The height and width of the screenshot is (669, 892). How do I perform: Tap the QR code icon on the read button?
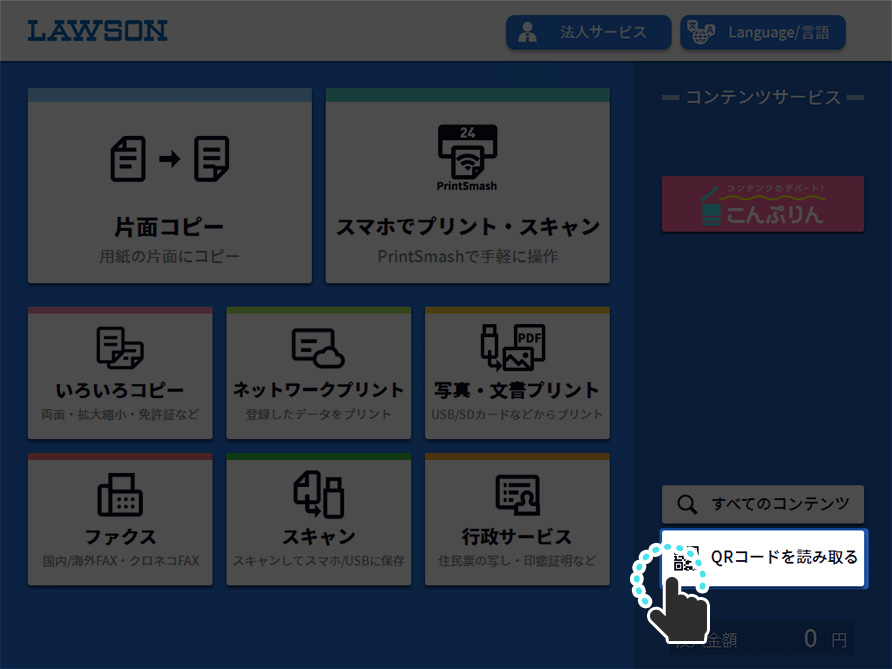[687, 558]
